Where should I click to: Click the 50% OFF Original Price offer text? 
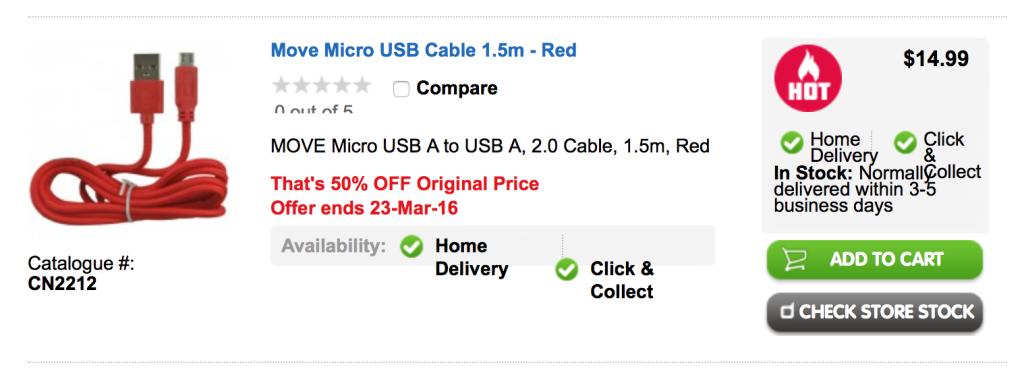coord(405,184)
